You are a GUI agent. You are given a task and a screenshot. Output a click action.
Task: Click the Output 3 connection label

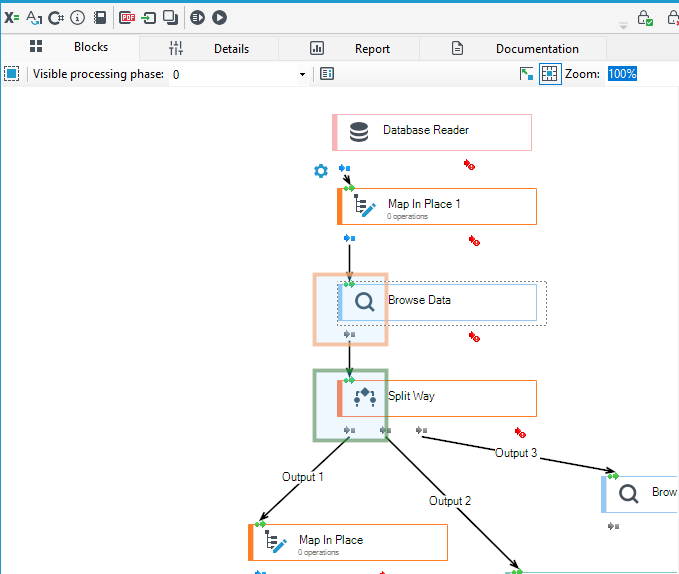(516, 453)
